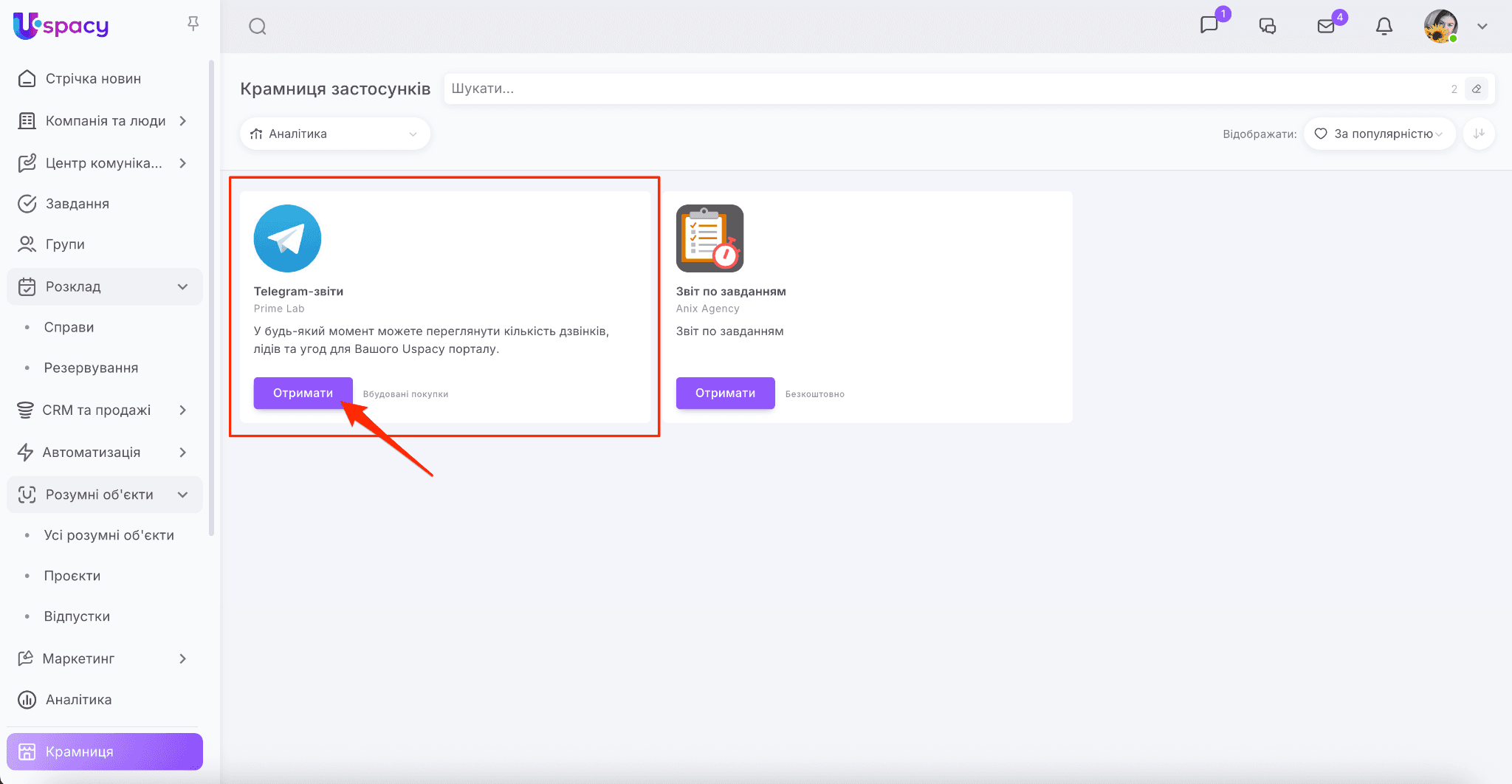Viewport: 1512px width, 784px height.
Task: Toggle the sort direction arrow button
Action: tap(1479, 134)
